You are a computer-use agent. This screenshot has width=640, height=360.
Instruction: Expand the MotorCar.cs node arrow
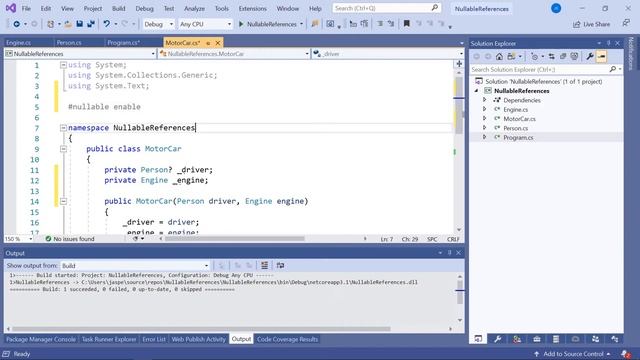pyautogui.click(x=484, y=119)
